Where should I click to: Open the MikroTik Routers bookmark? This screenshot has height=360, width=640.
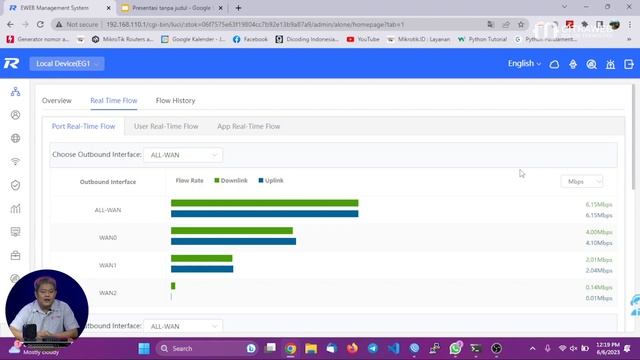tap(122, 39)
